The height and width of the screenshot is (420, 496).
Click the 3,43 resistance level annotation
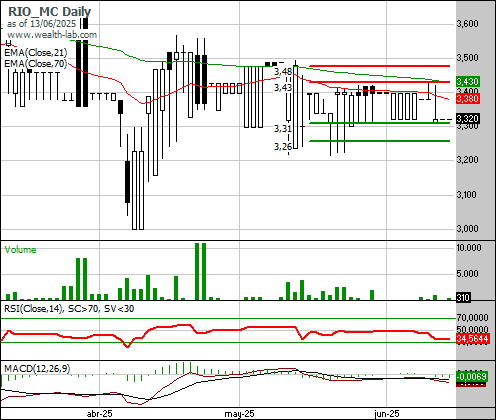(283, 88)
